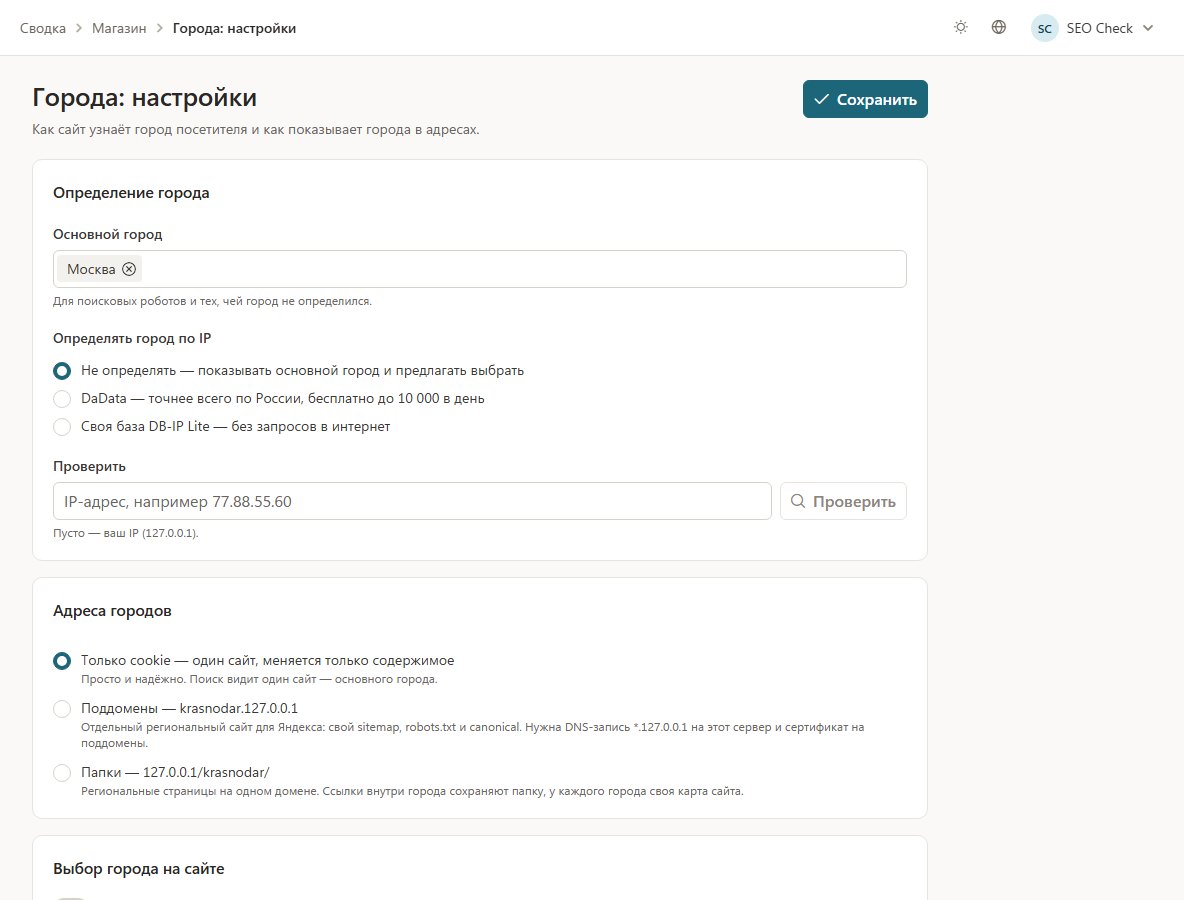1184x900 pixels.
Task: Click inside the Основной город field
Action: point(479,269)
